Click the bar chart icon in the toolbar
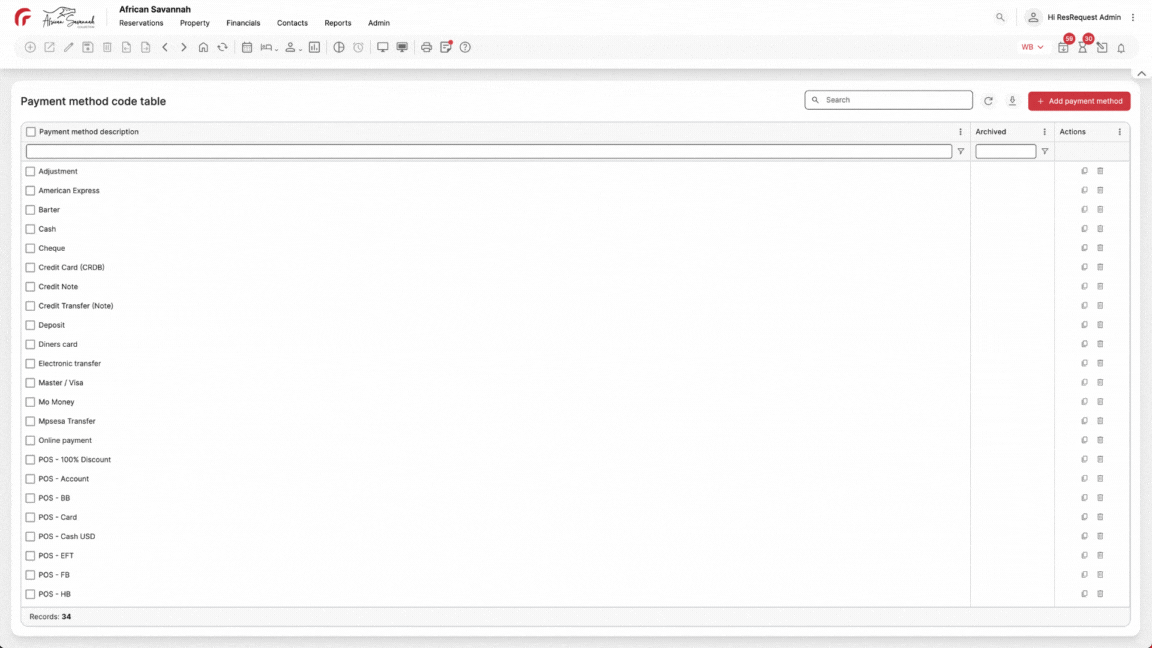The width and height of the screenshot is (1152, 648). point(314,47)
